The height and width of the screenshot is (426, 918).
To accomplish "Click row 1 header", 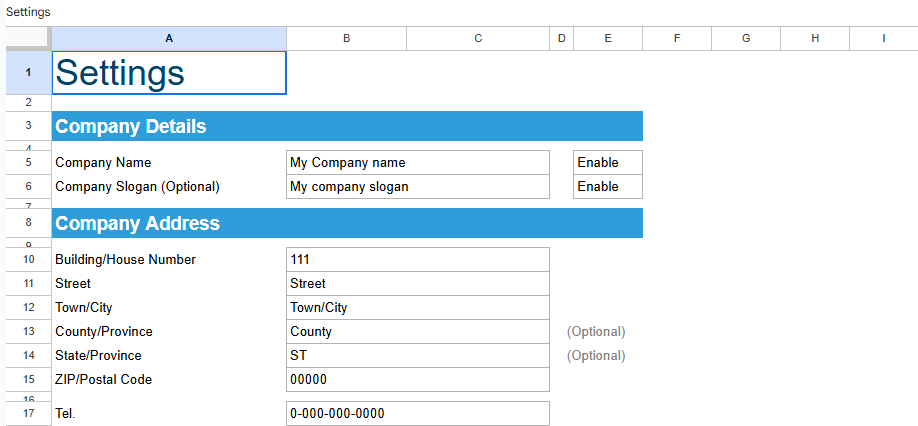I will click(x=28, y=73).
